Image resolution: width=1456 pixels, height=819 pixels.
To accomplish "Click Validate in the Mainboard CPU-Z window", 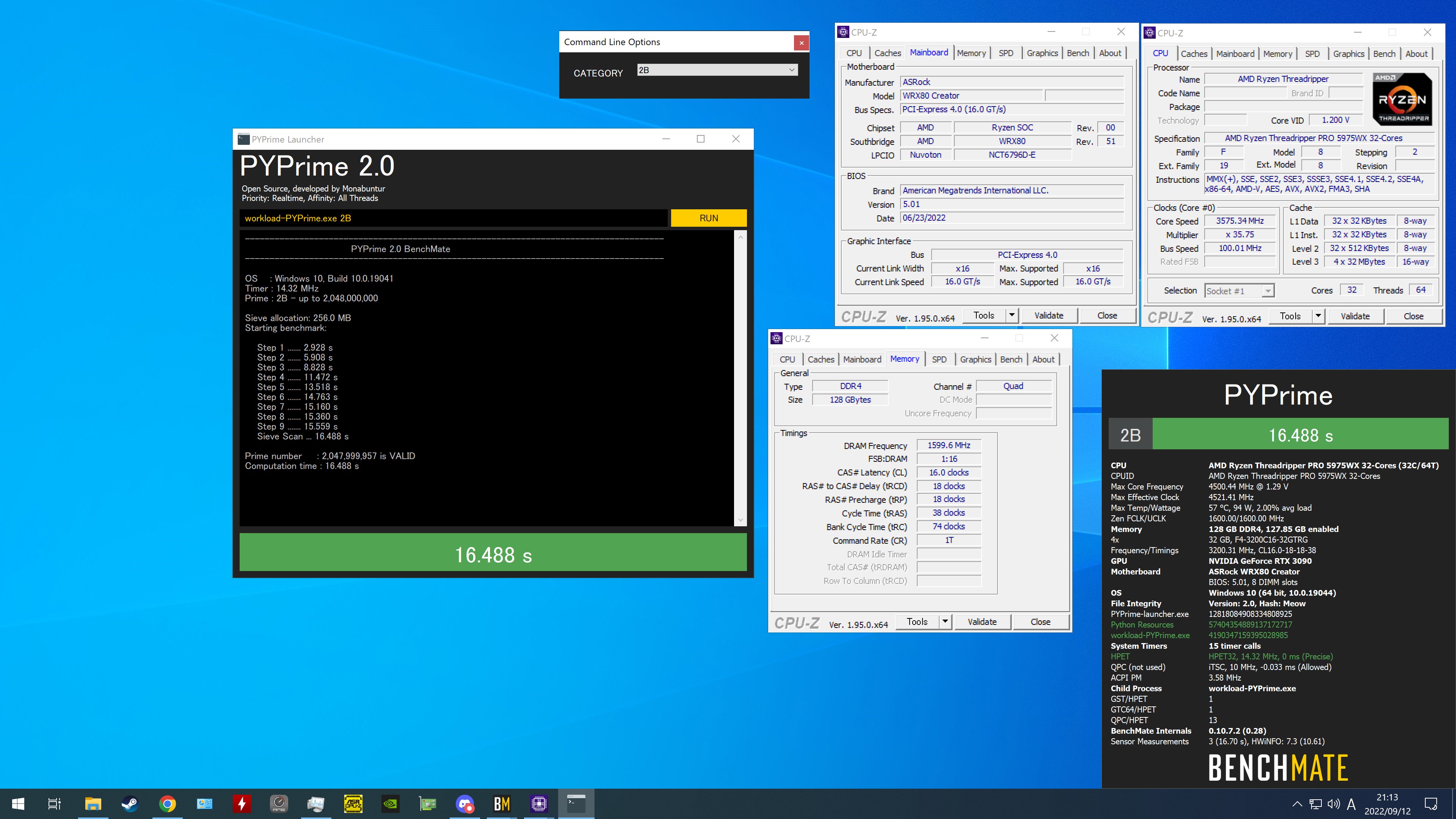I will click(1048, 315).
